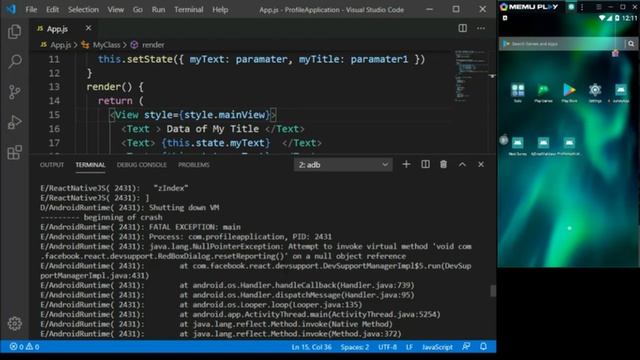Open the editor More Actions ellipsis
640x360 pixels.
click(481, 28)
